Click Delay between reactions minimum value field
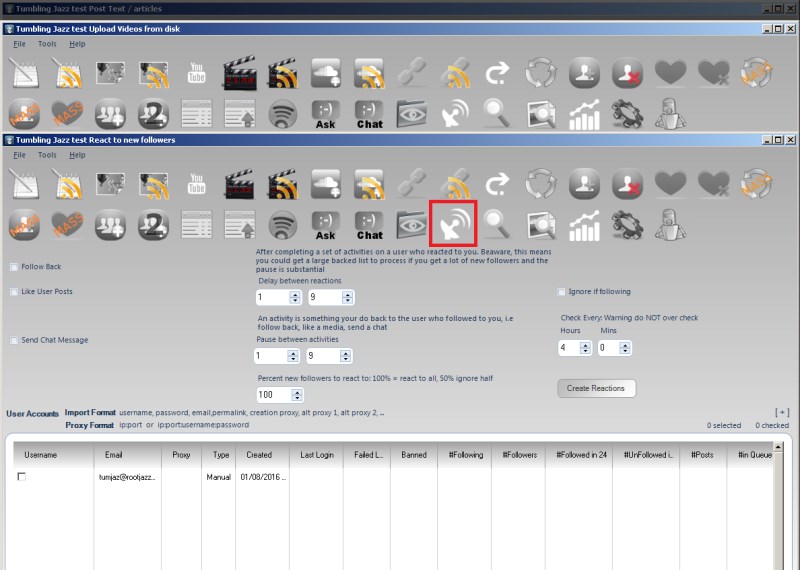The image size is (800, 570). tap(273, 298)
